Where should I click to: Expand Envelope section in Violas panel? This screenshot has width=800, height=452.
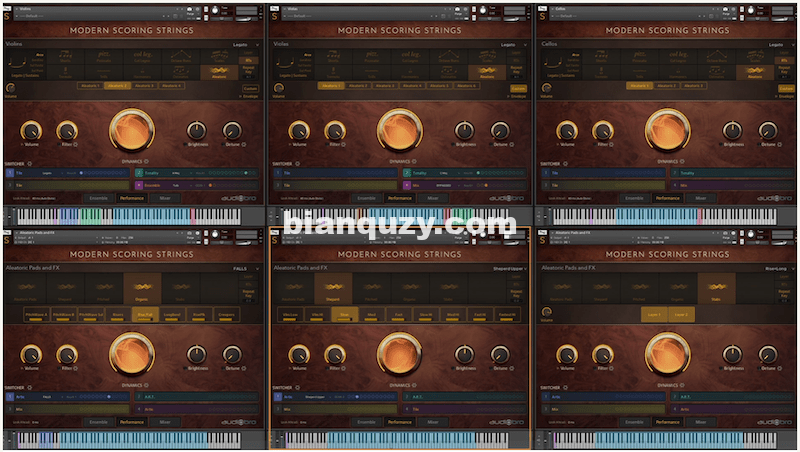click(x=517, y=96)
